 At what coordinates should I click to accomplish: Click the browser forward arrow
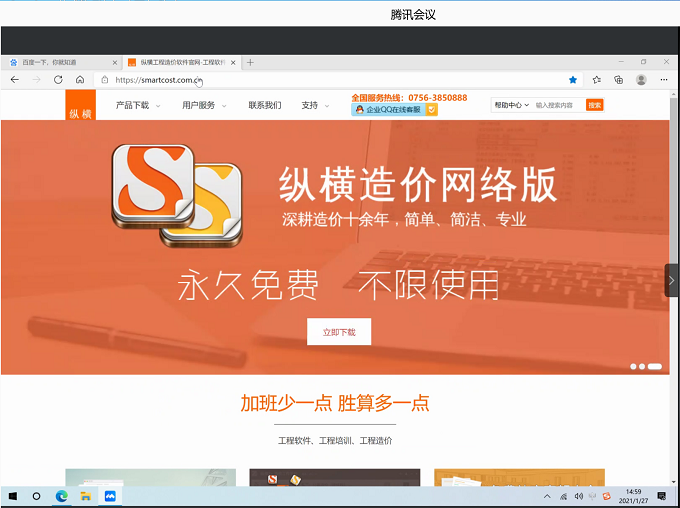36,80
